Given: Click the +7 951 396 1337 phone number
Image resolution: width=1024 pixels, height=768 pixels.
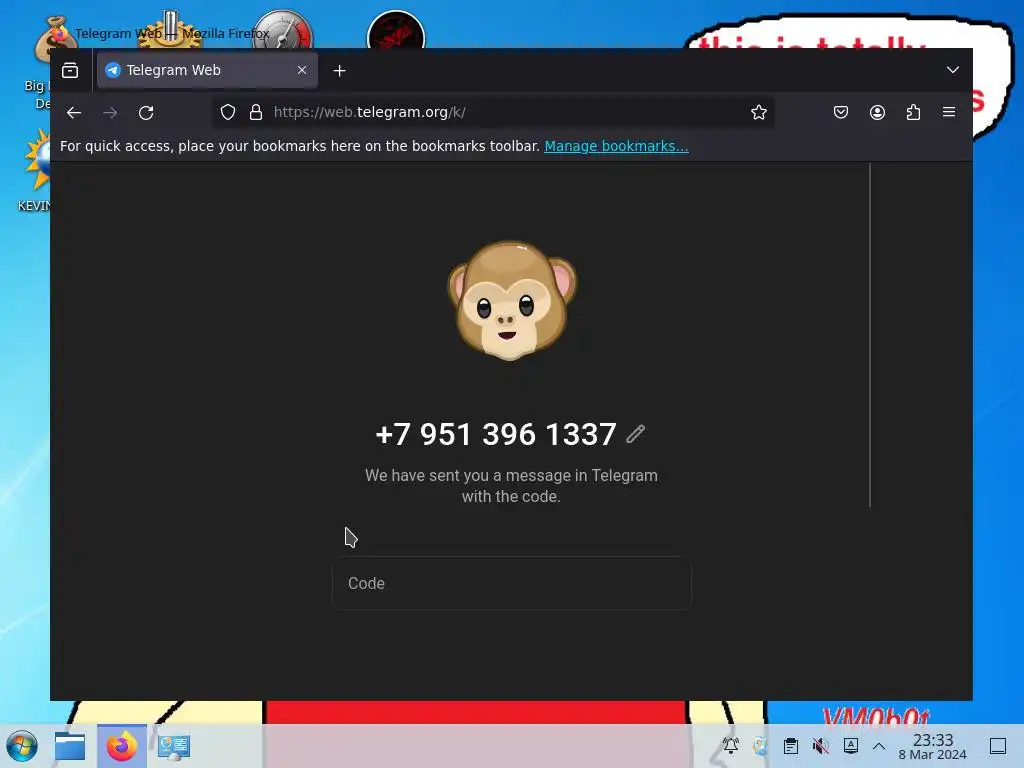Looking at the screenshot, I should (496, 434).
